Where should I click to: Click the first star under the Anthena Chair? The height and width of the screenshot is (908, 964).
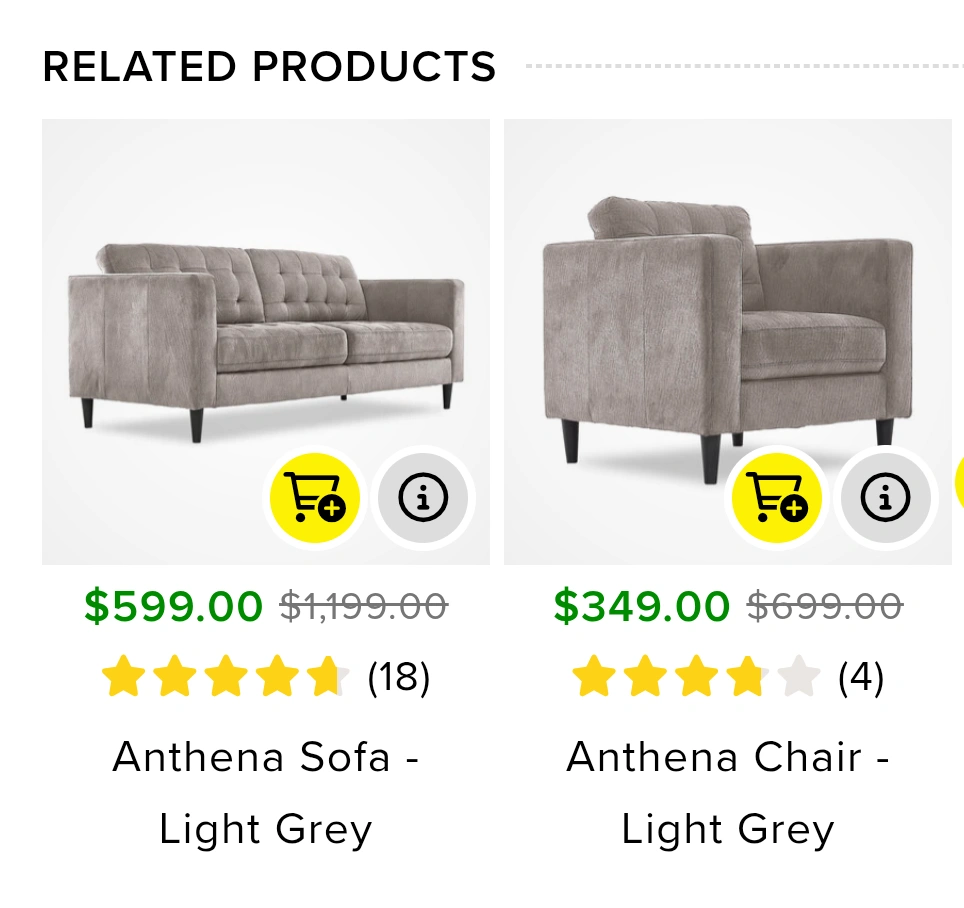[x=591, y=677]
